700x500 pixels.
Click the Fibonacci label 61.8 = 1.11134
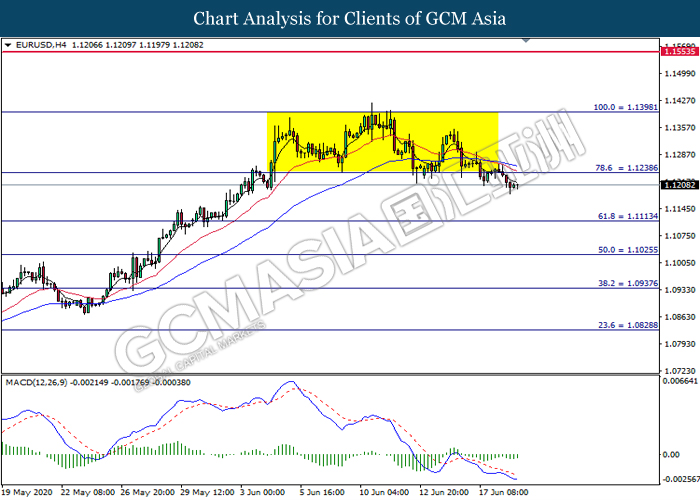628,216
